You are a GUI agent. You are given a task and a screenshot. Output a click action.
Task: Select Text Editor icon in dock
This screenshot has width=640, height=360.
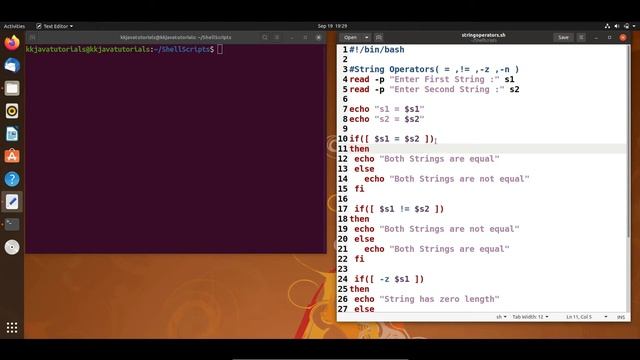coord(12,202)
